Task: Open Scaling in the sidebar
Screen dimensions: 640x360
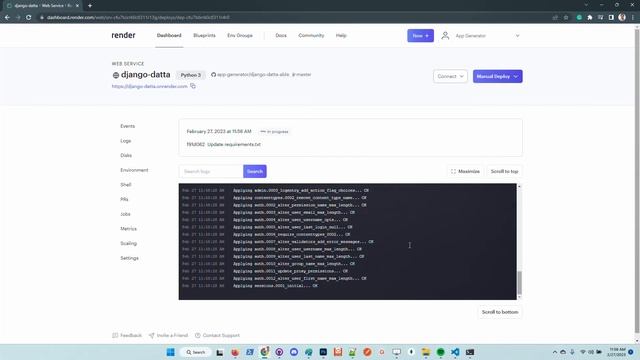Action: (x=129, y=244)
